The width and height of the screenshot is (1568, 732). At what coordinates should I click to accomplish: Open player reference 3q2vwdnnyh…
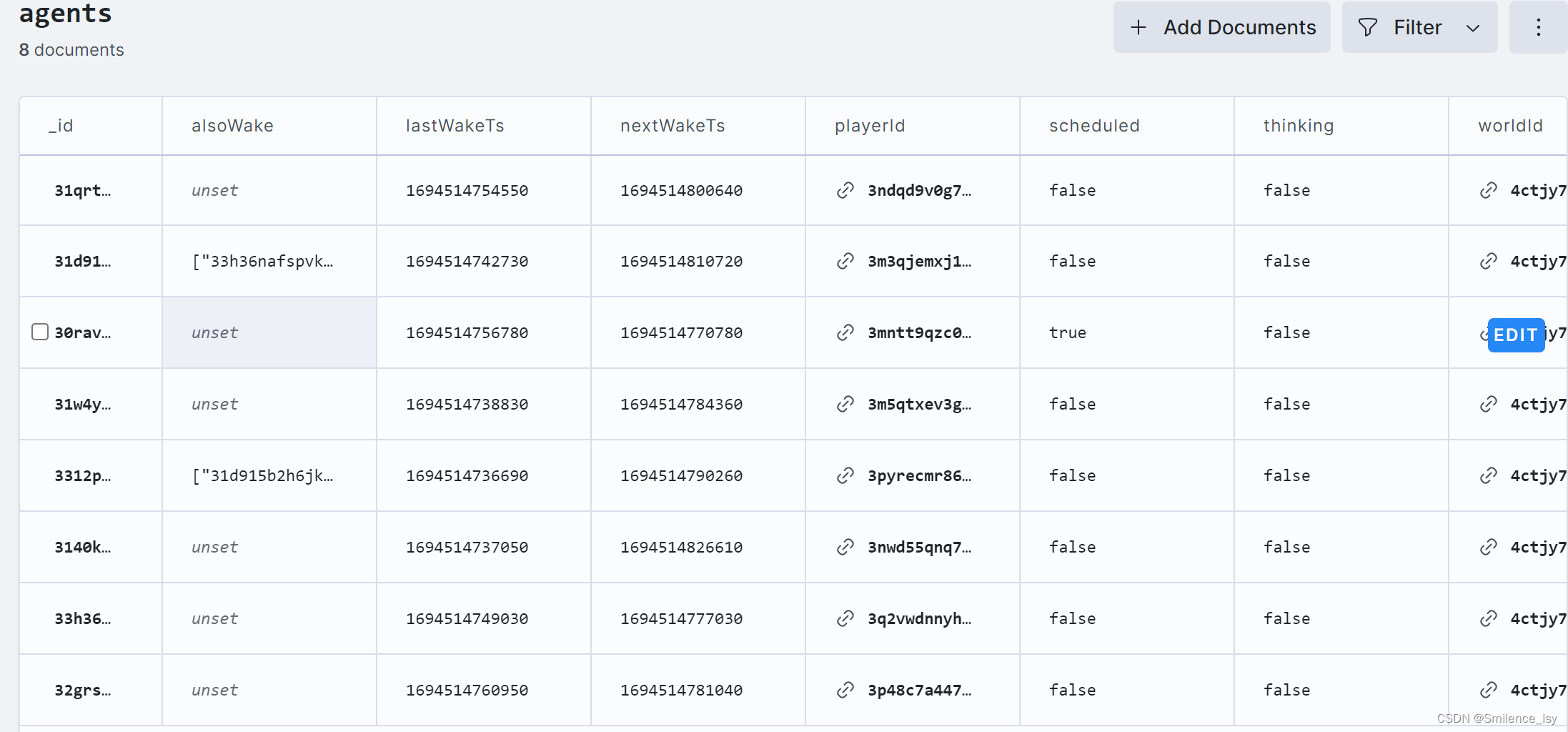pos(920,618)
